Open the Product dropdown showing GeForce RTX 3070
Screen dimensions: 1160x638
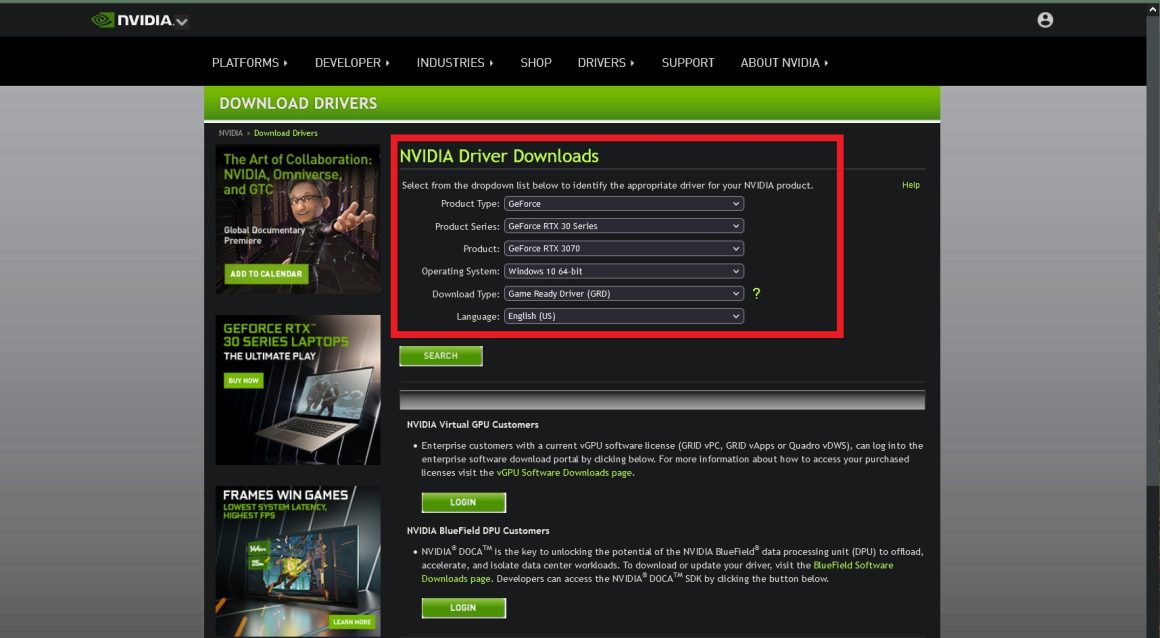click(x=624, y=249)
